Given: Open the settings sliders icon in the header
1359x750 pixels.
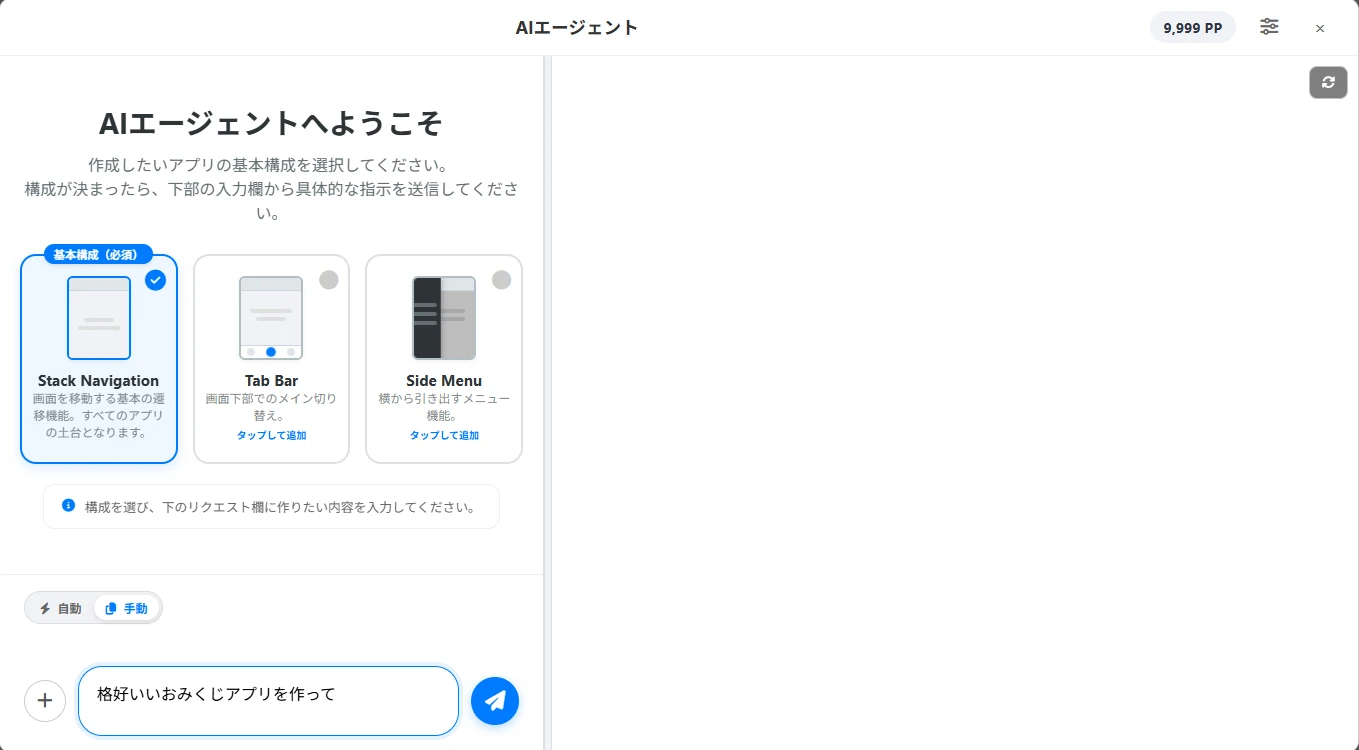Looking at the screenshot, I should [1269, 27].
